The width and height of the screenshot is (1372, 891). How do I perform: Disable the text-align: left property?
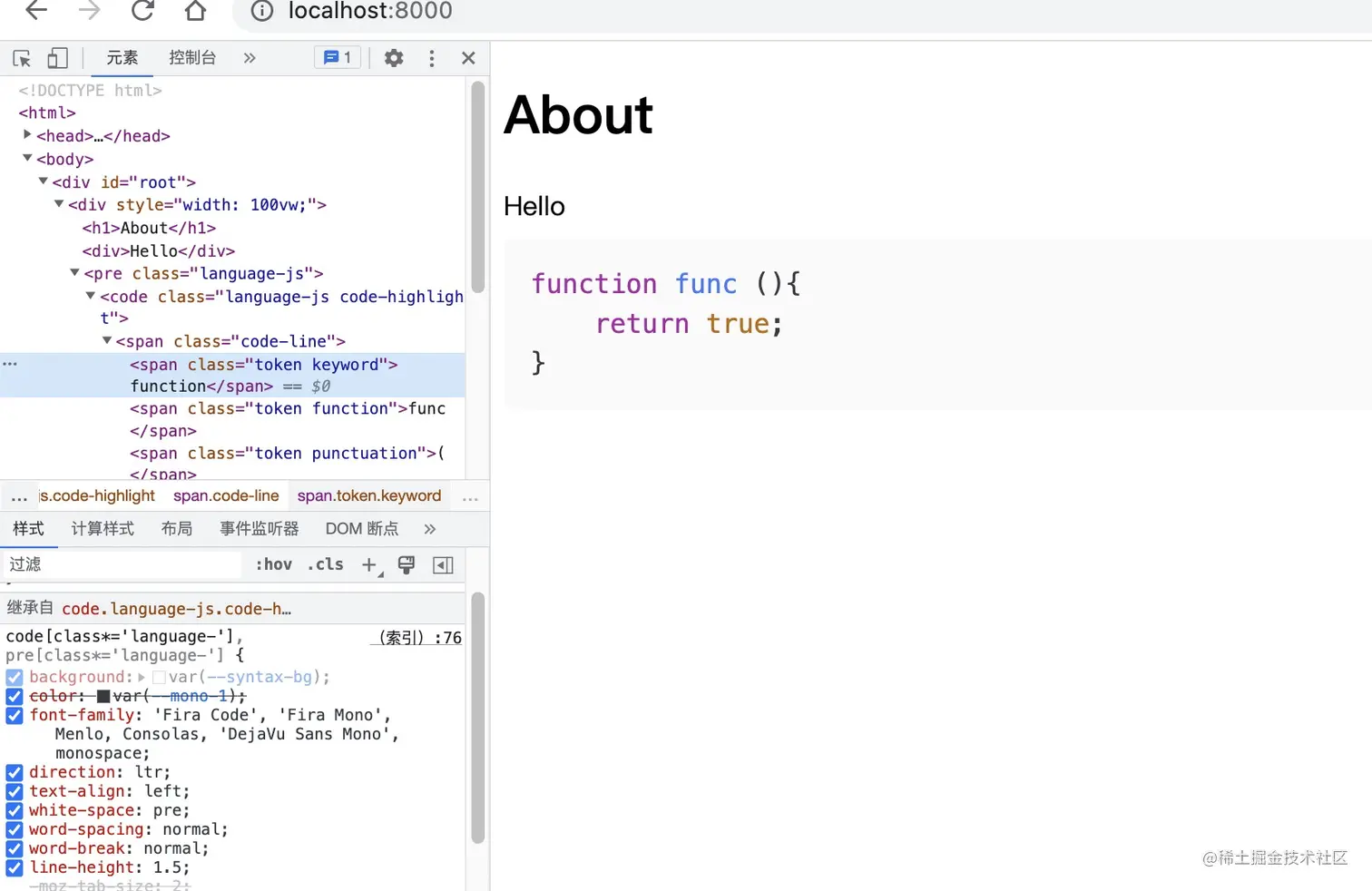click(15, 791)
